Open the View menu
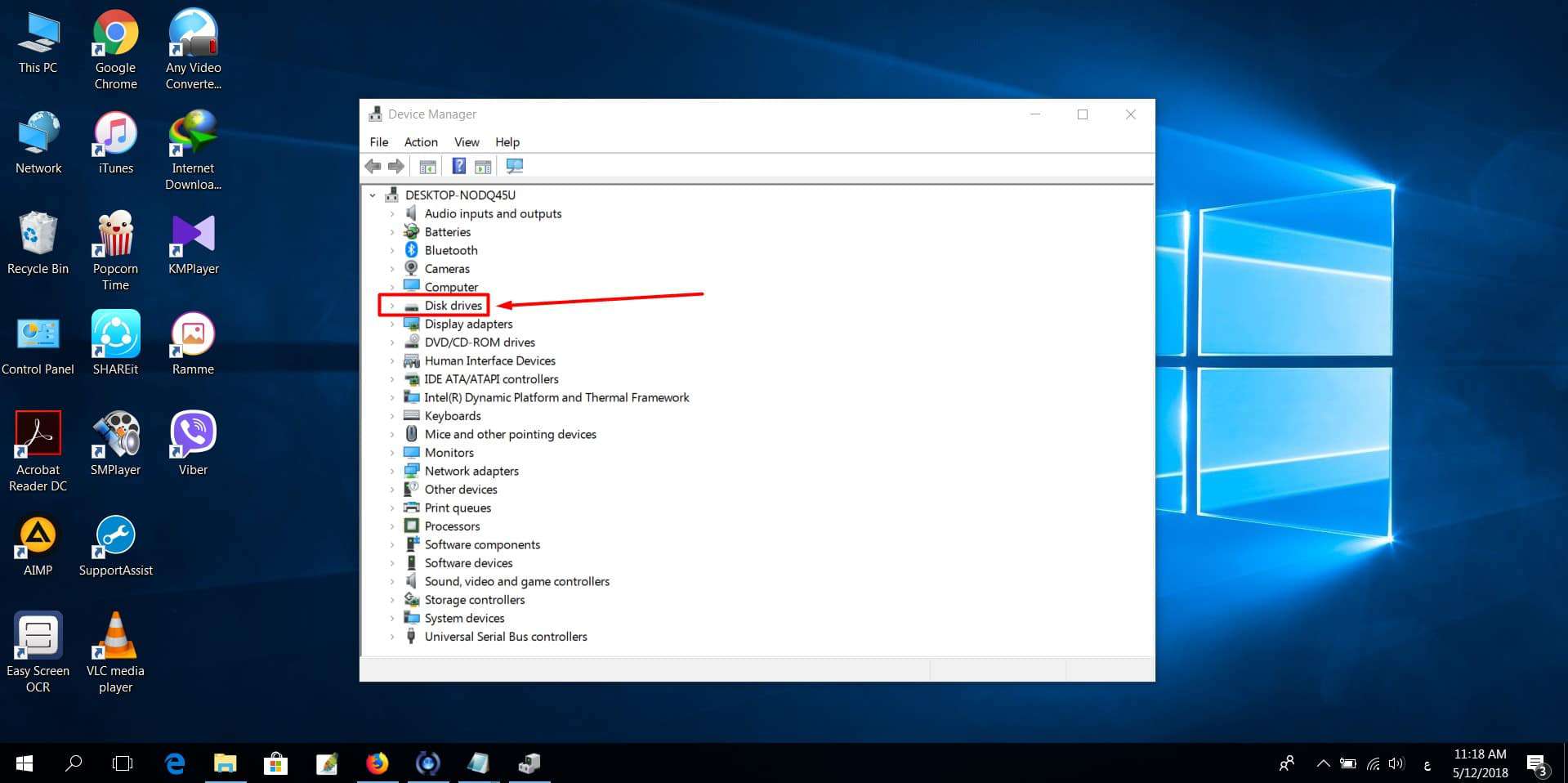The height and width of the screenshot is (783, 1568). click(x=467, y=142)
